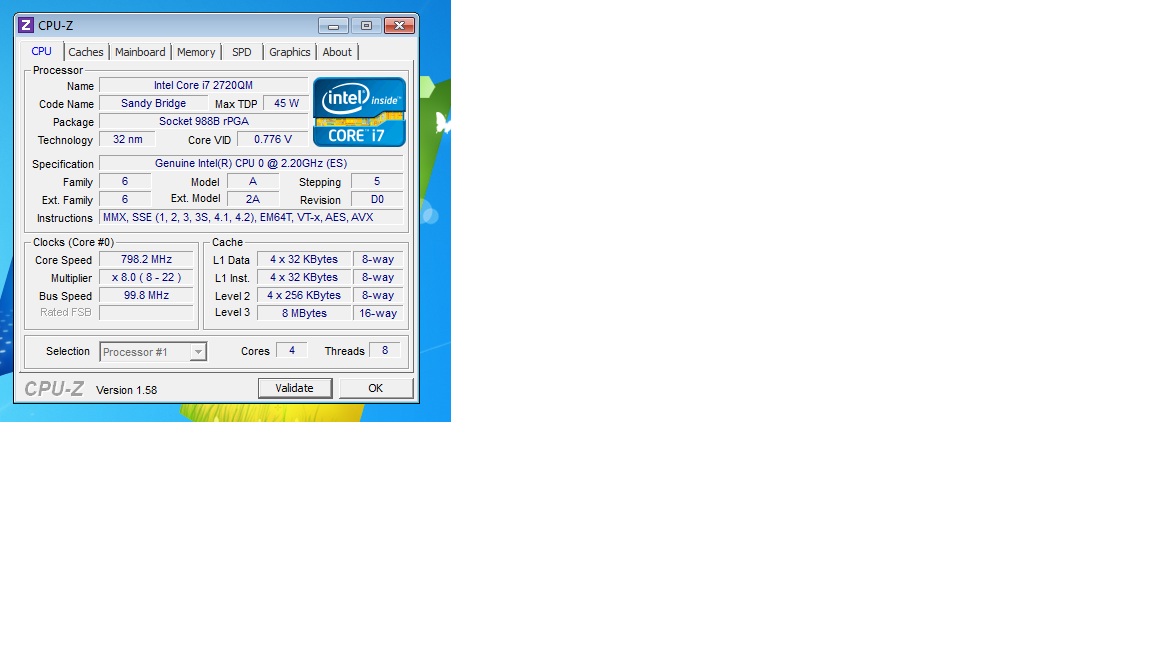Open the Caches tab
The width and height of the screenshot is (1152, 648).
(x=86, y=52)
